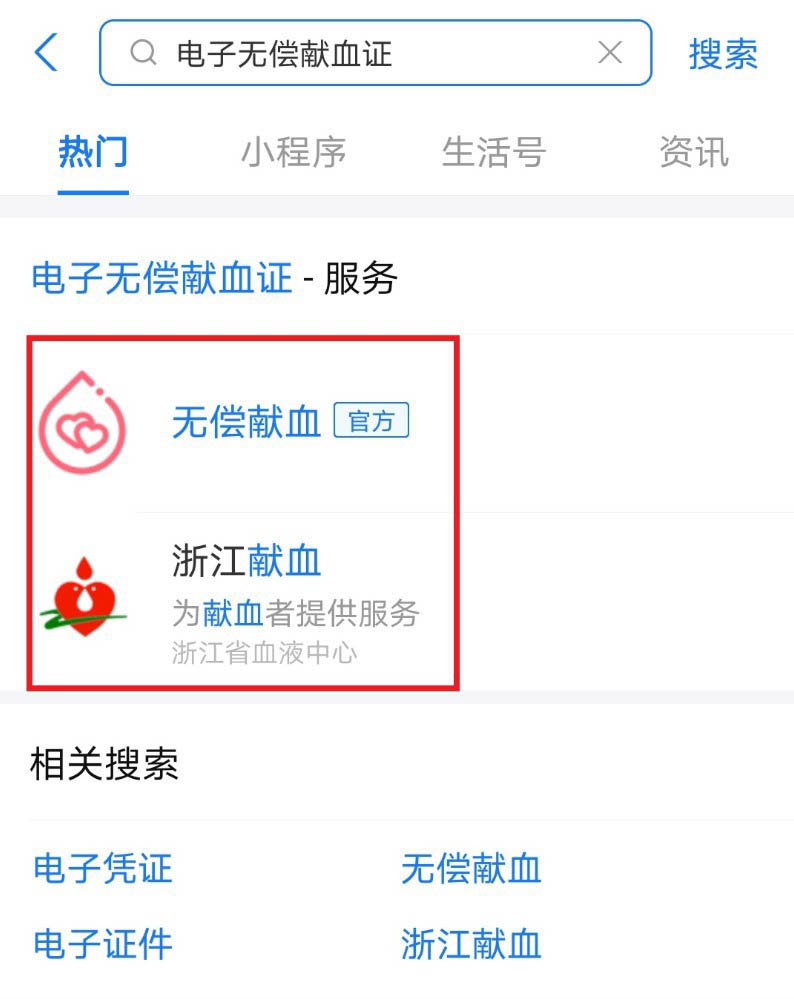Switch to the 小程序 tab
This screenshot has height=999, width=794.
[293, 152]
